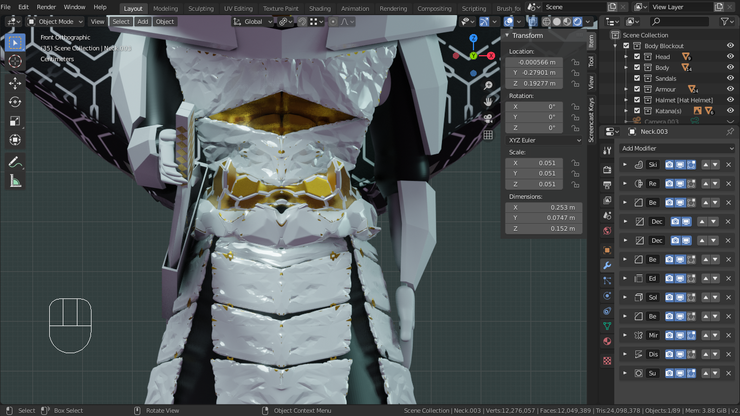The width and height of the screenshot is (740, 416).
Task: Activate the Rotate tool
Action: 15,101
